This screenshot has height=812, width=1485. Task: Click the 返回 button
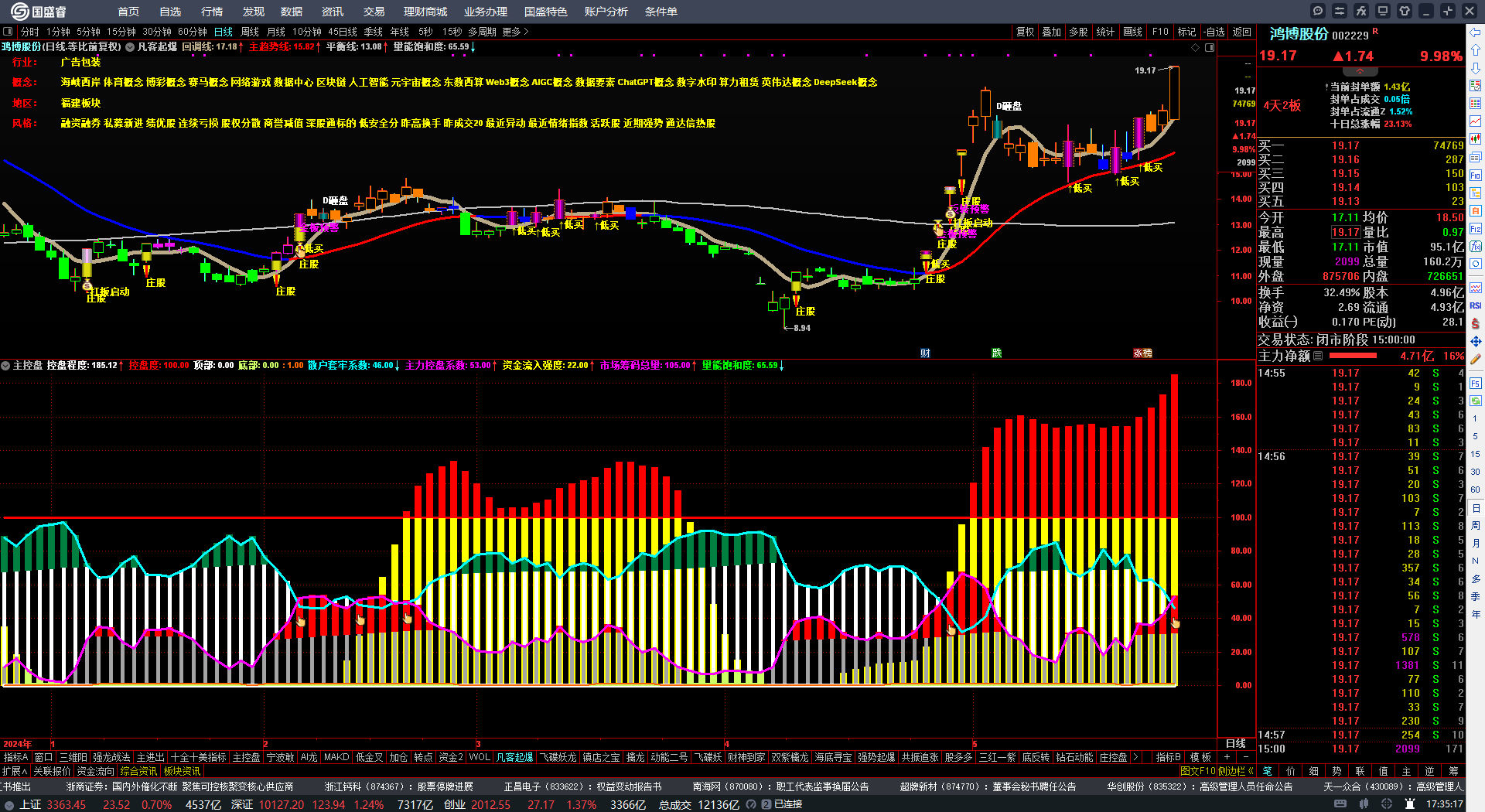point(1242,32)
